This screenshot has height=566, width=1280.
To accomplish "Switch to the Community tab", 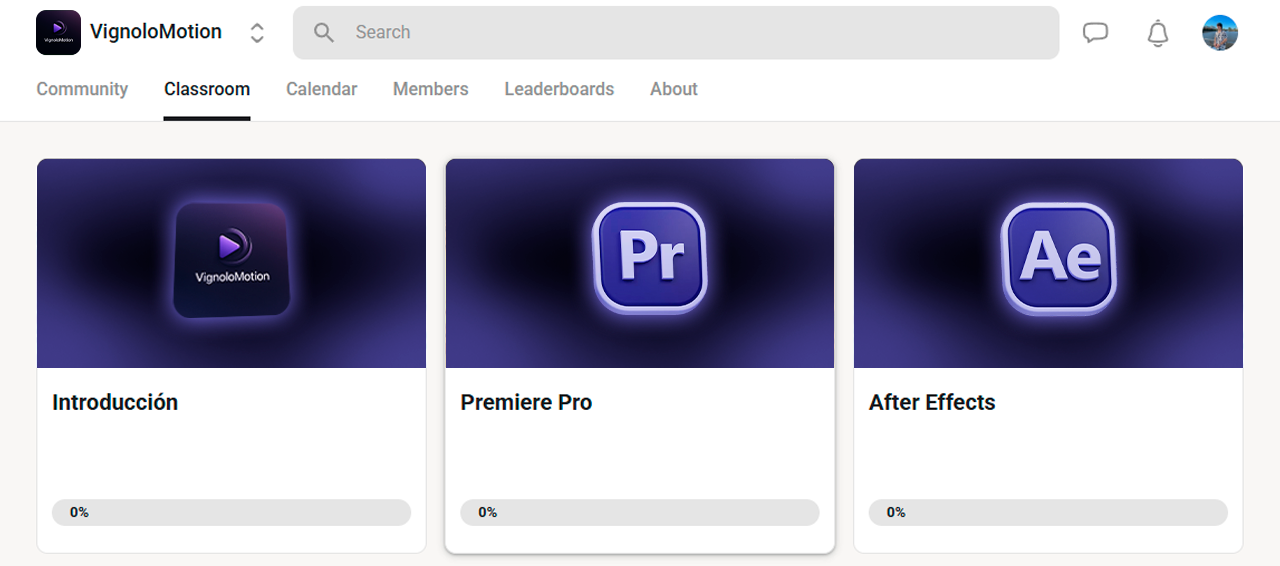I will tap(82, 89).
